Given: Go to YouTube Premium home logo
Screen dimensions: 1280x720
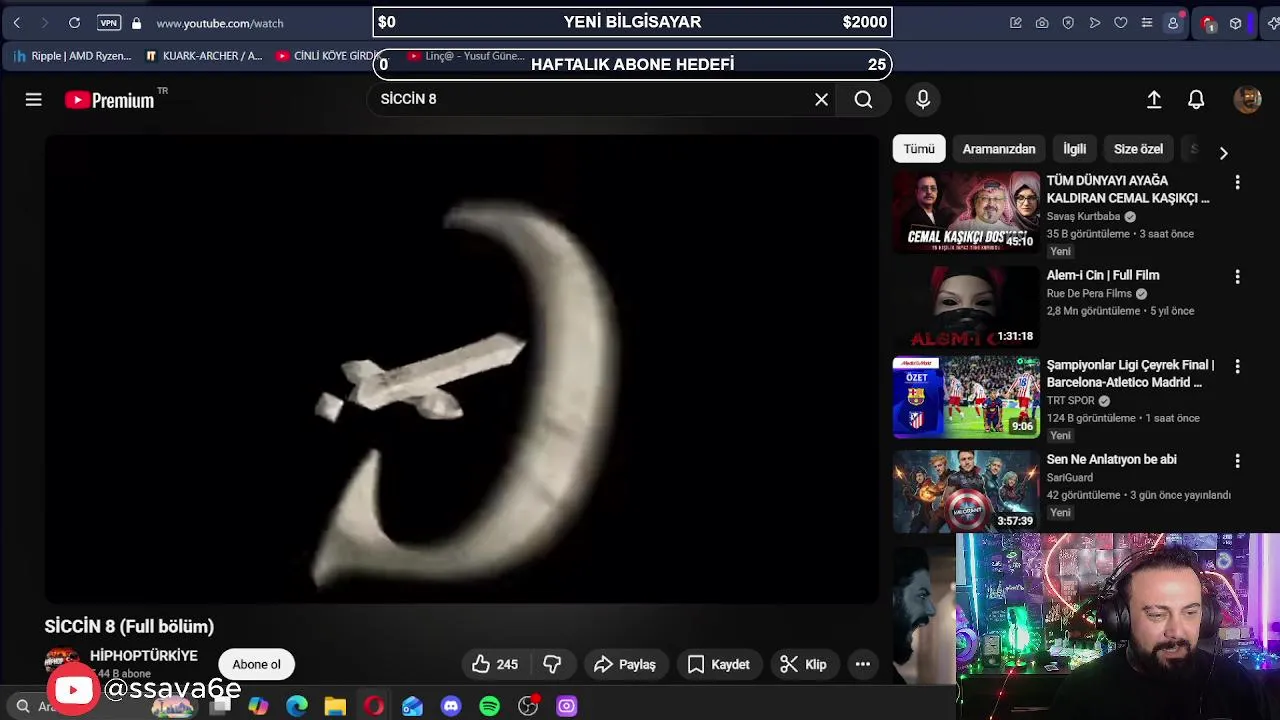Looking at the screenshot, I should 110,99.
